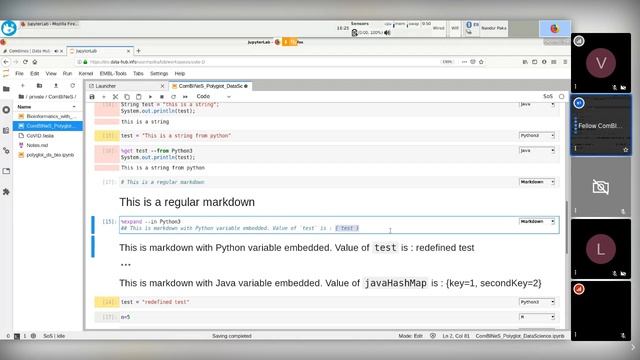Interrupt the kernel with stop icon

click(162, 97)
